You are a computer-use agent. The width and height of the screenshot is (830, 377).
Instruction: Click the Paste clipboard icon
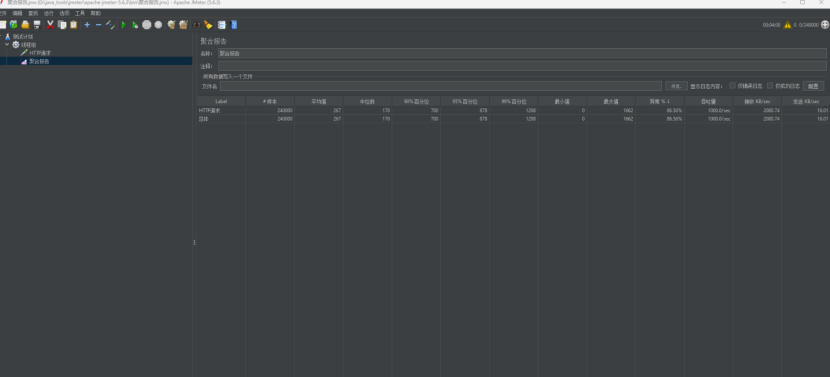point(74,24)
